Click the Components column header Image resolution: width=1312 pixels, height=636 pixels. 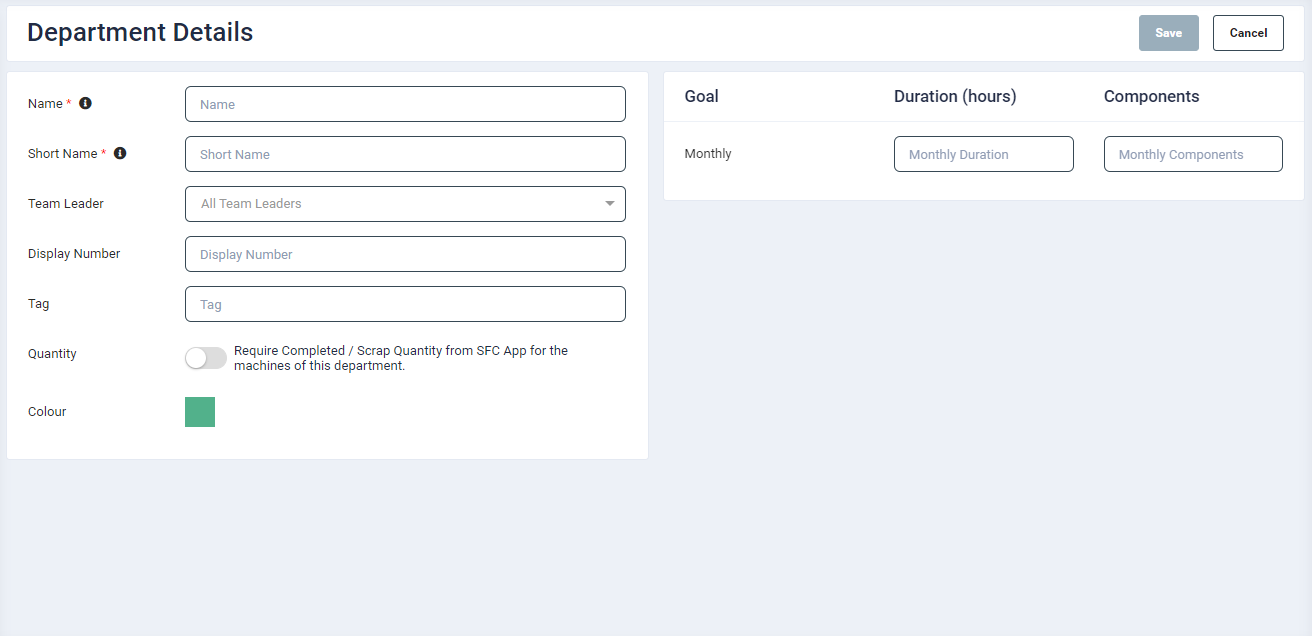pos(1151,97)
